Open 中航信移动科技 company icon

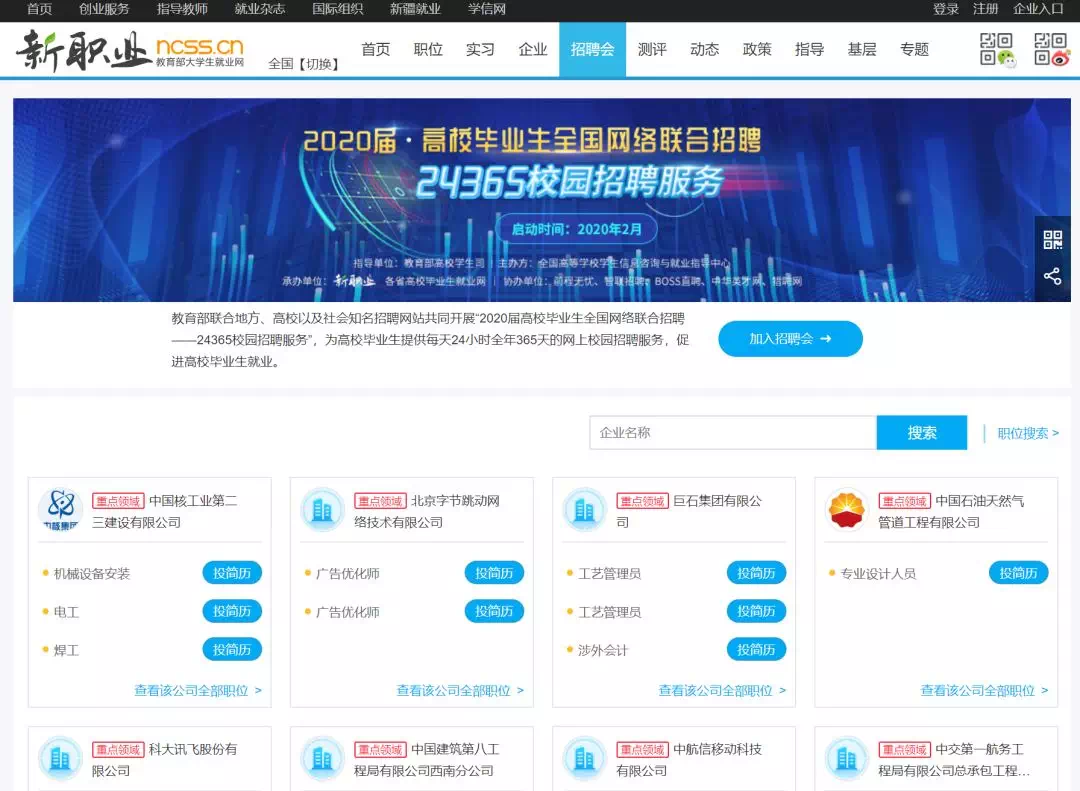coord(584,759)
